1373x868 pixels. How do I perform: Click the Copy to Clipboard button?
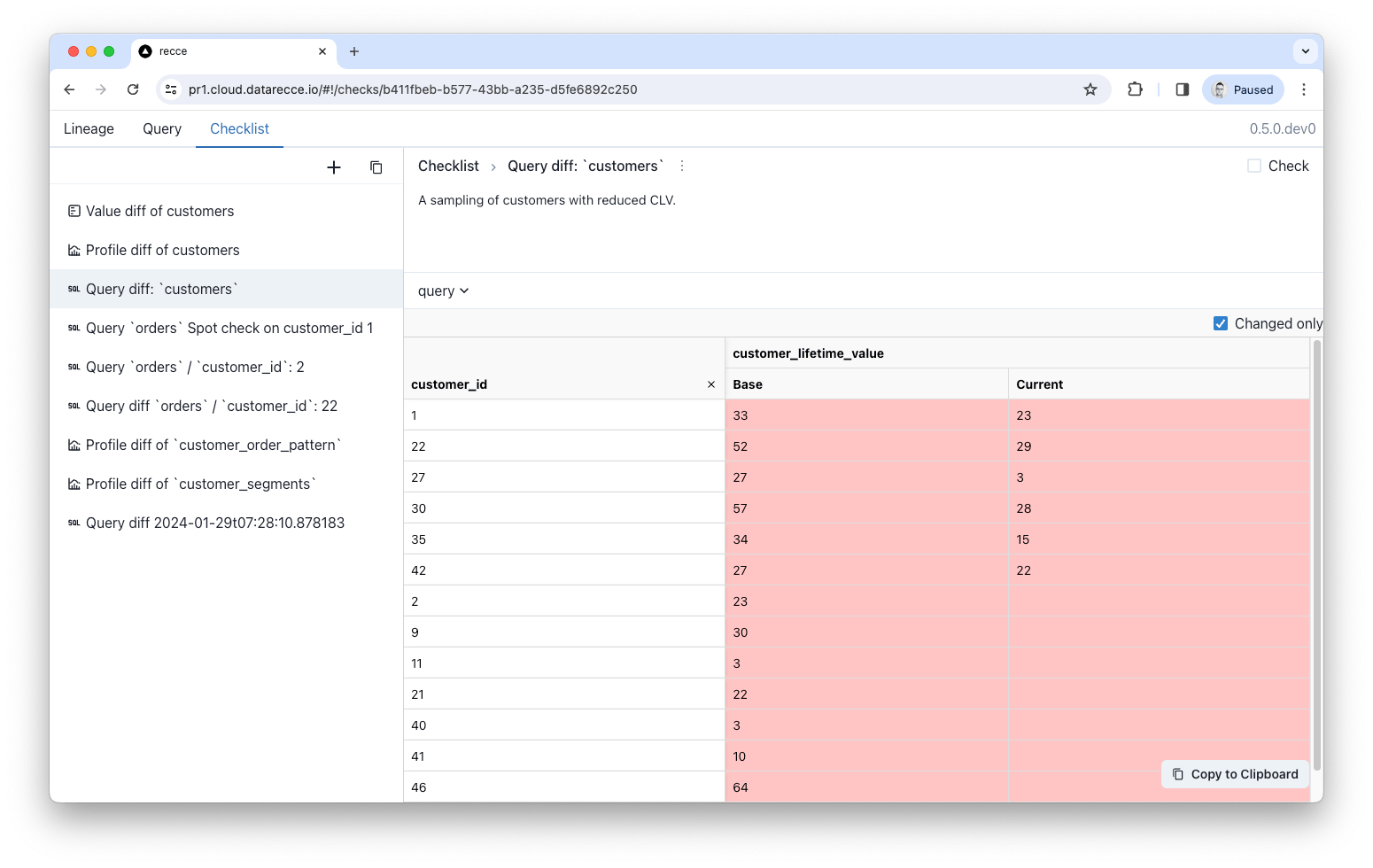pos(1235,774)
